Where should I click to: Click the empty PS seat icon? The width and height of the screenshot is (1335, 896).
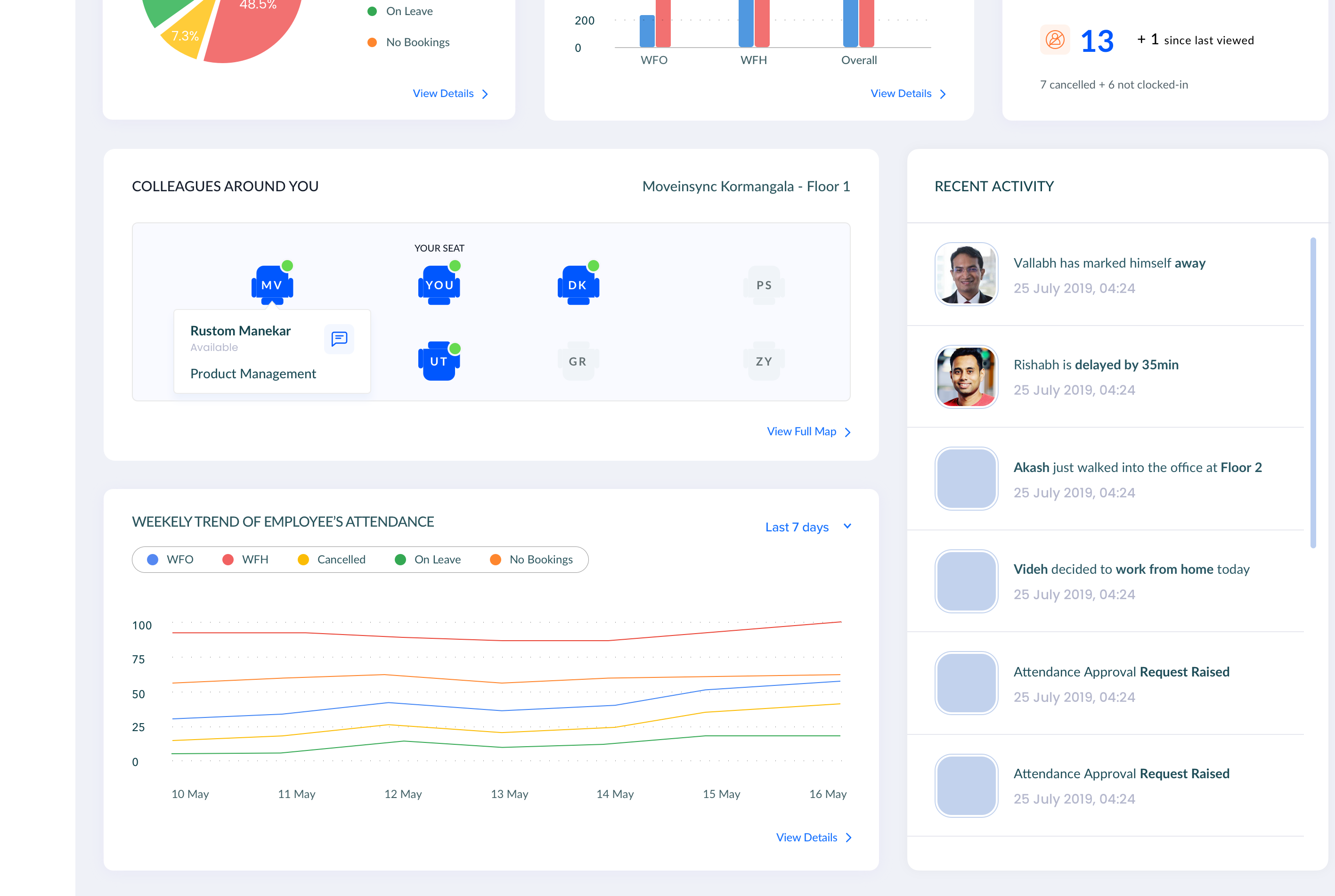(x=764, y=285)
